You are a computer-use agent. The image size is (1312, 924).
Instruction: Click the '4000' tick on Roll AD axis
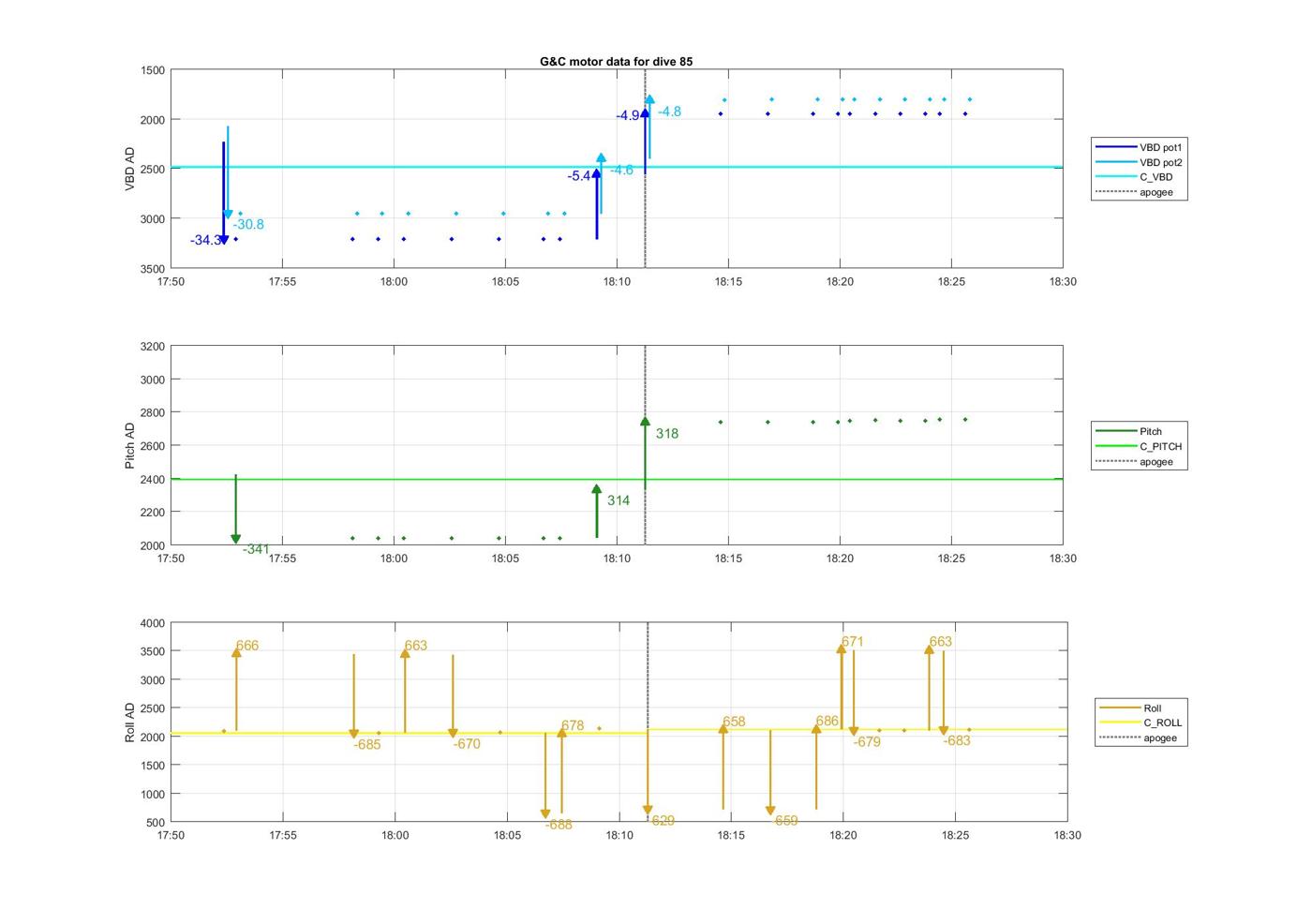pyautogui.click(x=152, y=623)
